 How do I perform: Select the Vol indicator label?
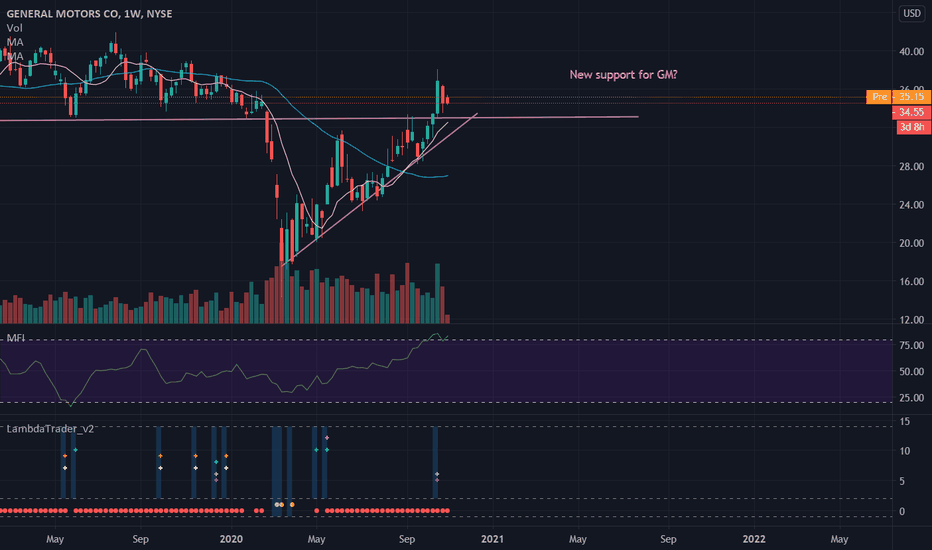pyautogui.click(x=14, y=28)
